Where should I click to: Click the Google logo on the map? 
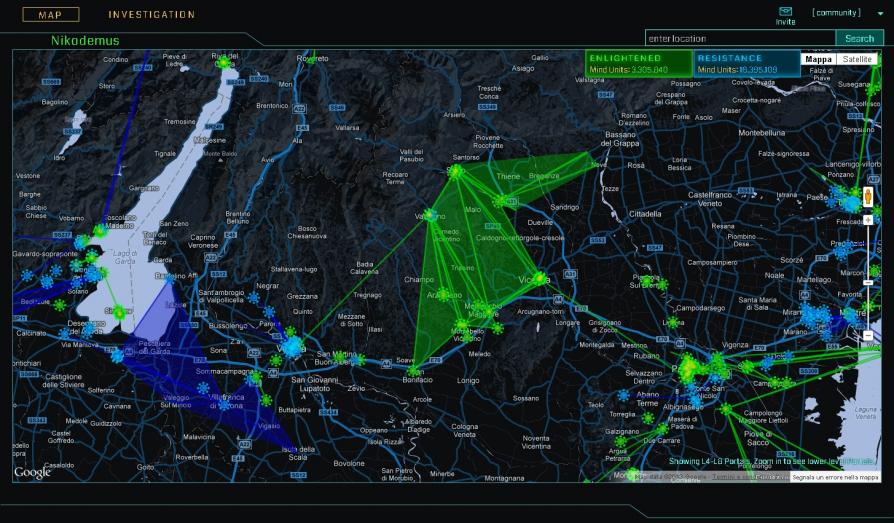(x=32, y=472)
